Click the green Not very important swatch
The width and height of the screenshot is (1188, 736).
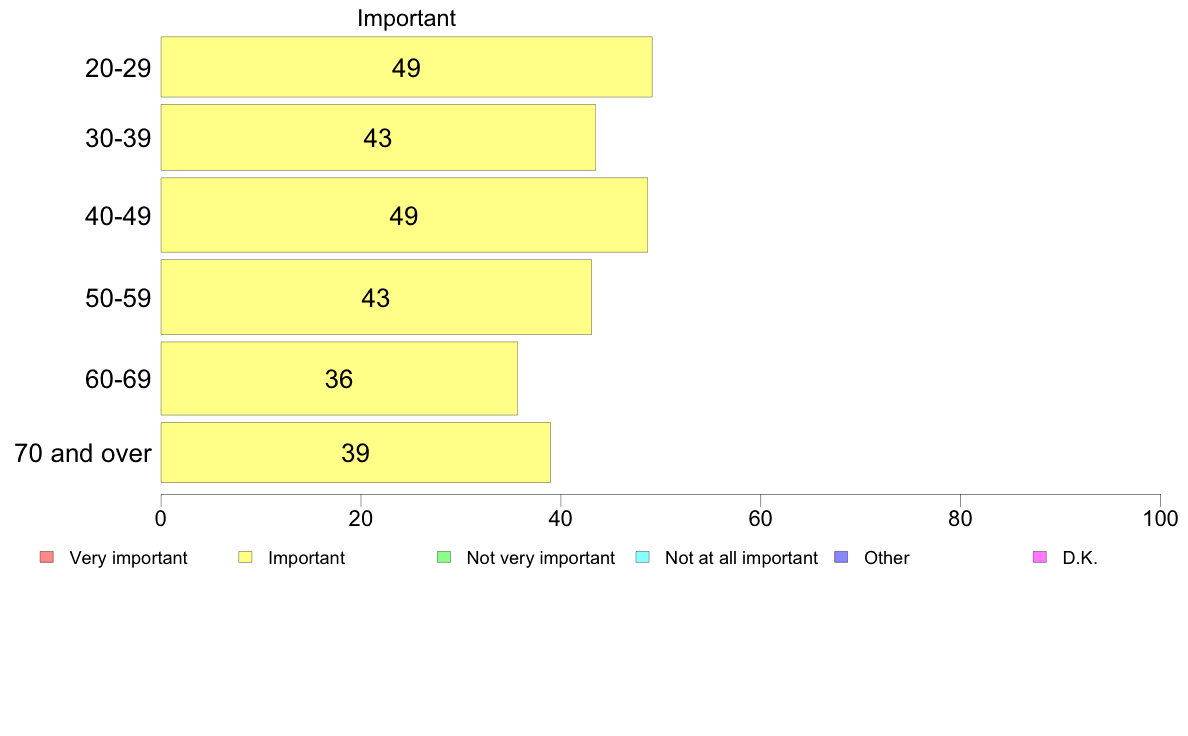(444, 557)
